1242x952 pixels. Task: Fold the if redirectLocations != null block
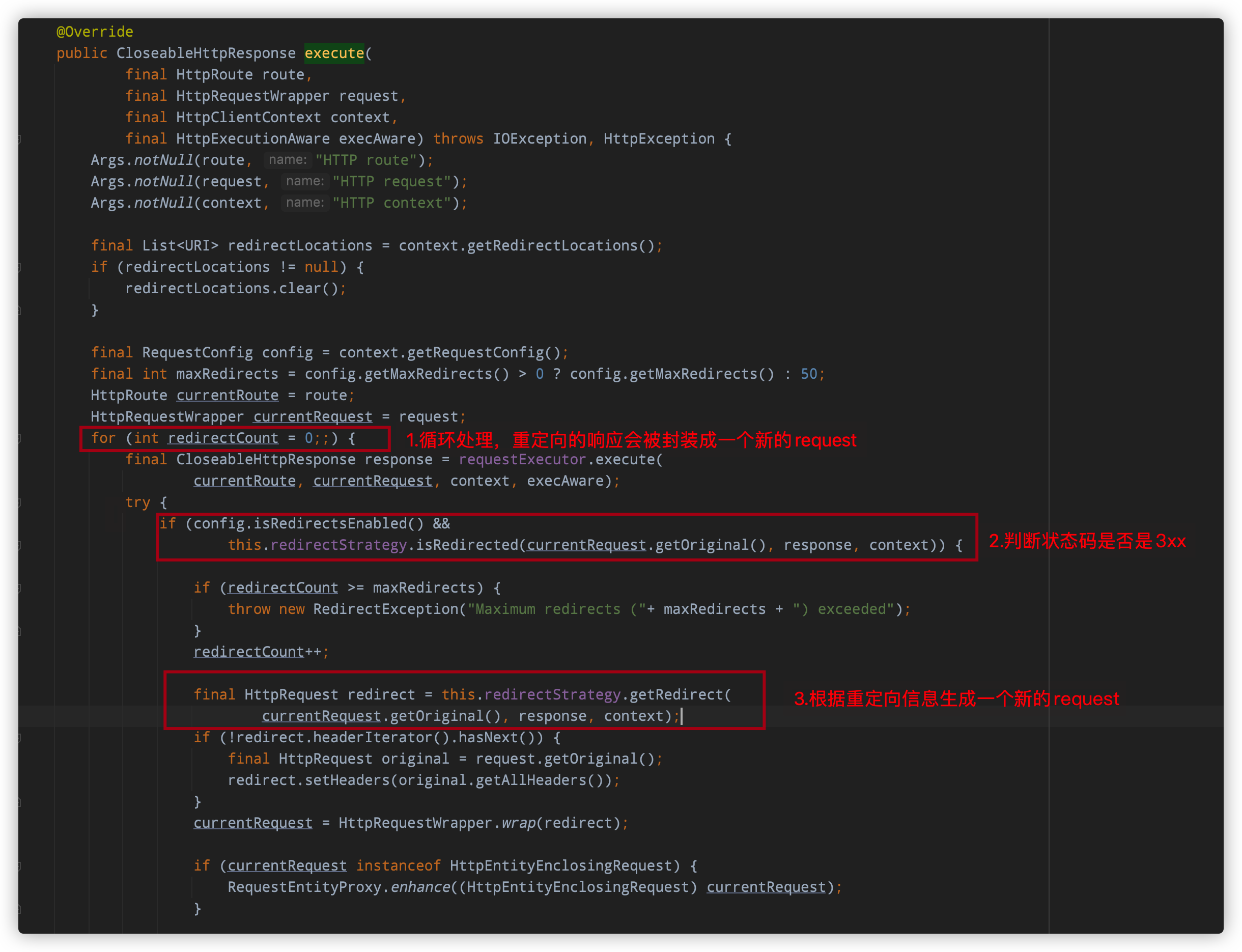20,267
